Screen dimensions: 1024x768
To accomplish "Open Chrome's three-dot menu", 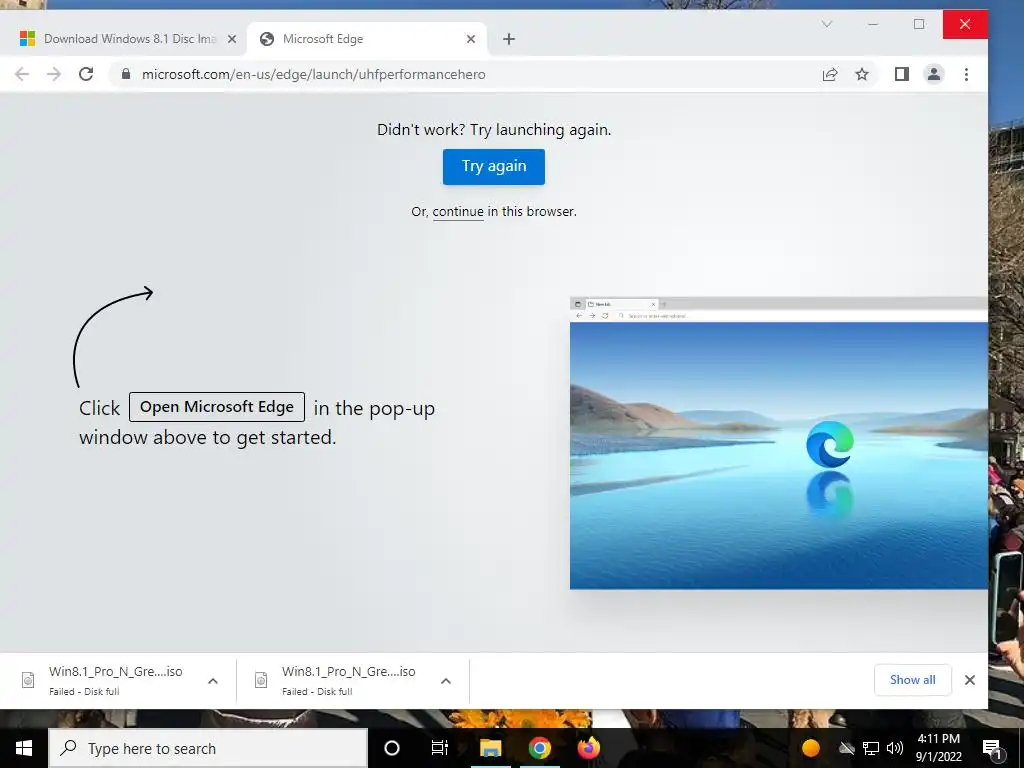I will pos(967,74).
